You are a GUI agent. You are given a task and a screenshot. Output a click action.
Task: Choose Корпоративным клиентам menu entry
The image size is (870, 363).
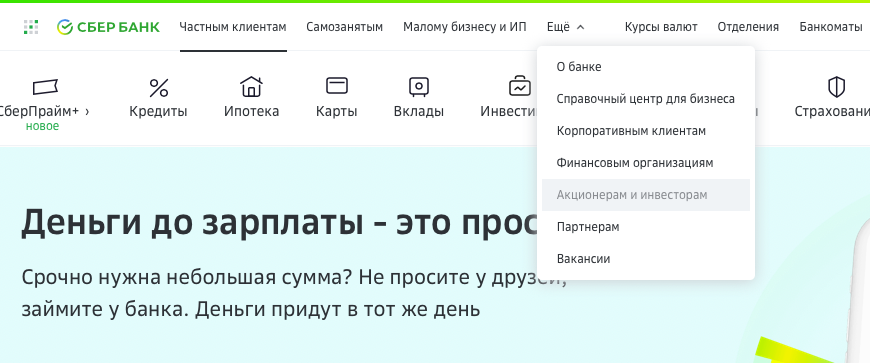coord(646,131)
